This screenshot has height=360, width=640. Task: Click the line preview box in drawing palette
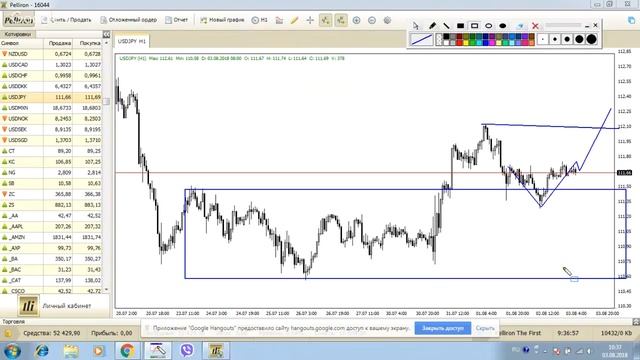(421, 40)
